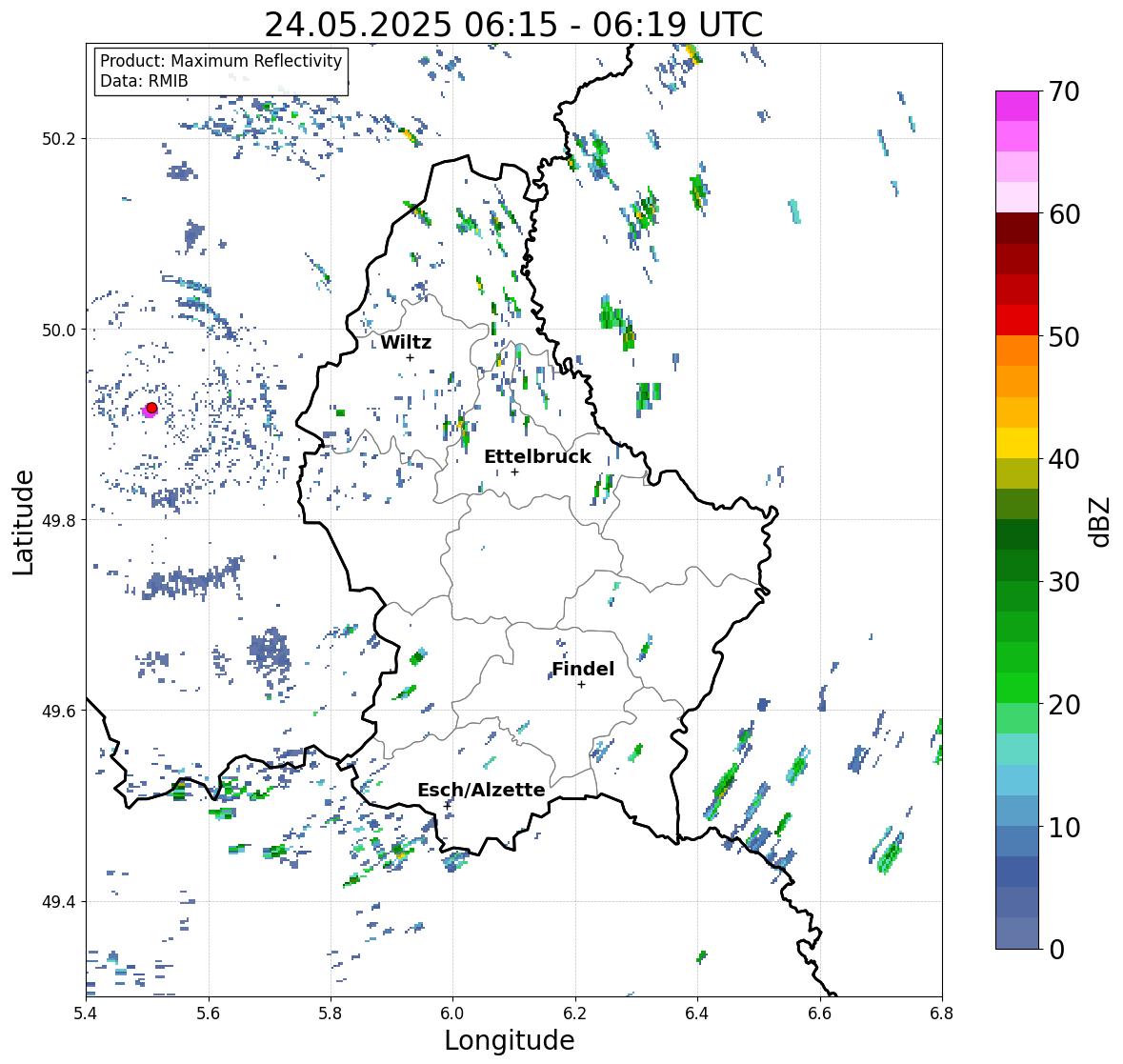This screenshot has height=1064, width=1123.
Task: Click 'Product: Maximum Reflectivity' text
Action: (221, 61)
